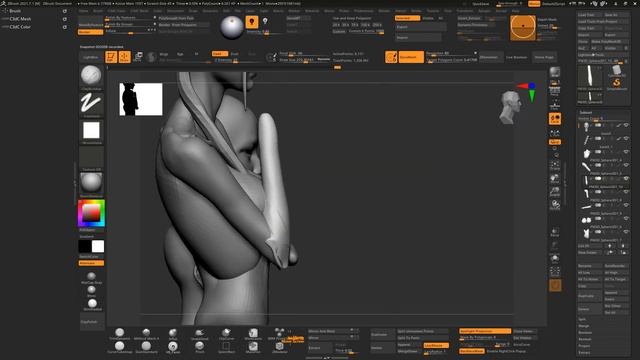Click the Frame icon in right shelf
Image resolution: width=640 pixels, height=360 pixels.
pyautogui.click(x=555, y=165)
